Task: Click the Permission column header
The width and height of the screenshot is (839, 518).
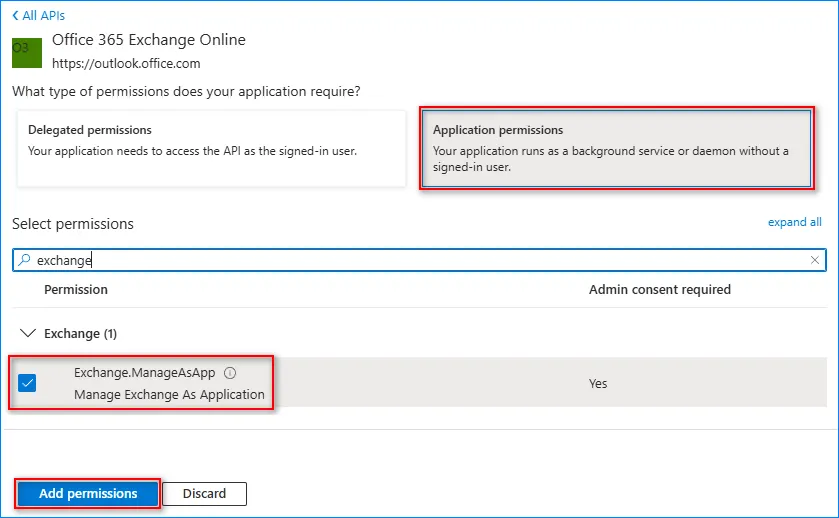Action: coord(76,289)
